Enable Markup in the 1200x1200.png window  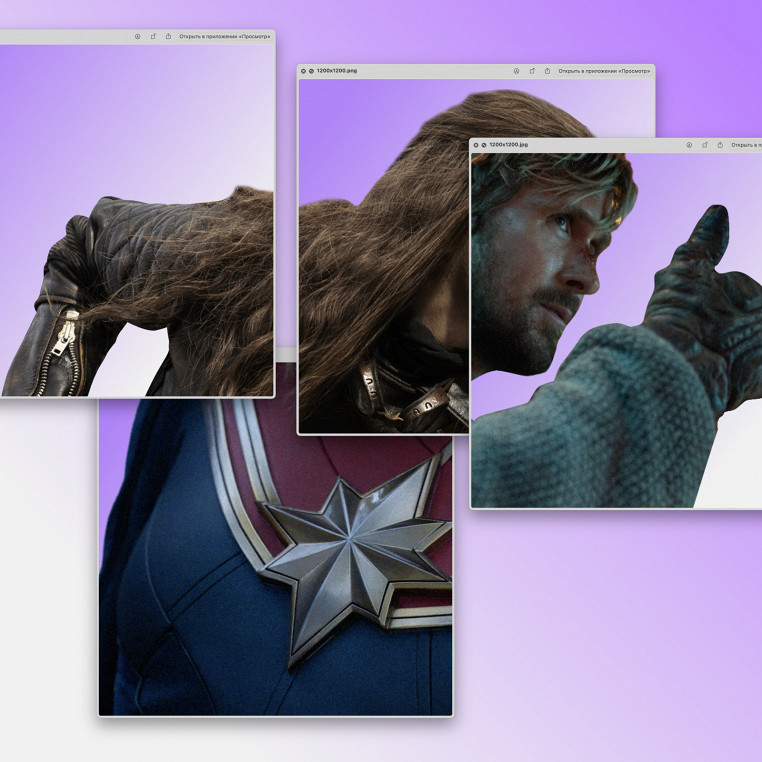pos(516,71)
